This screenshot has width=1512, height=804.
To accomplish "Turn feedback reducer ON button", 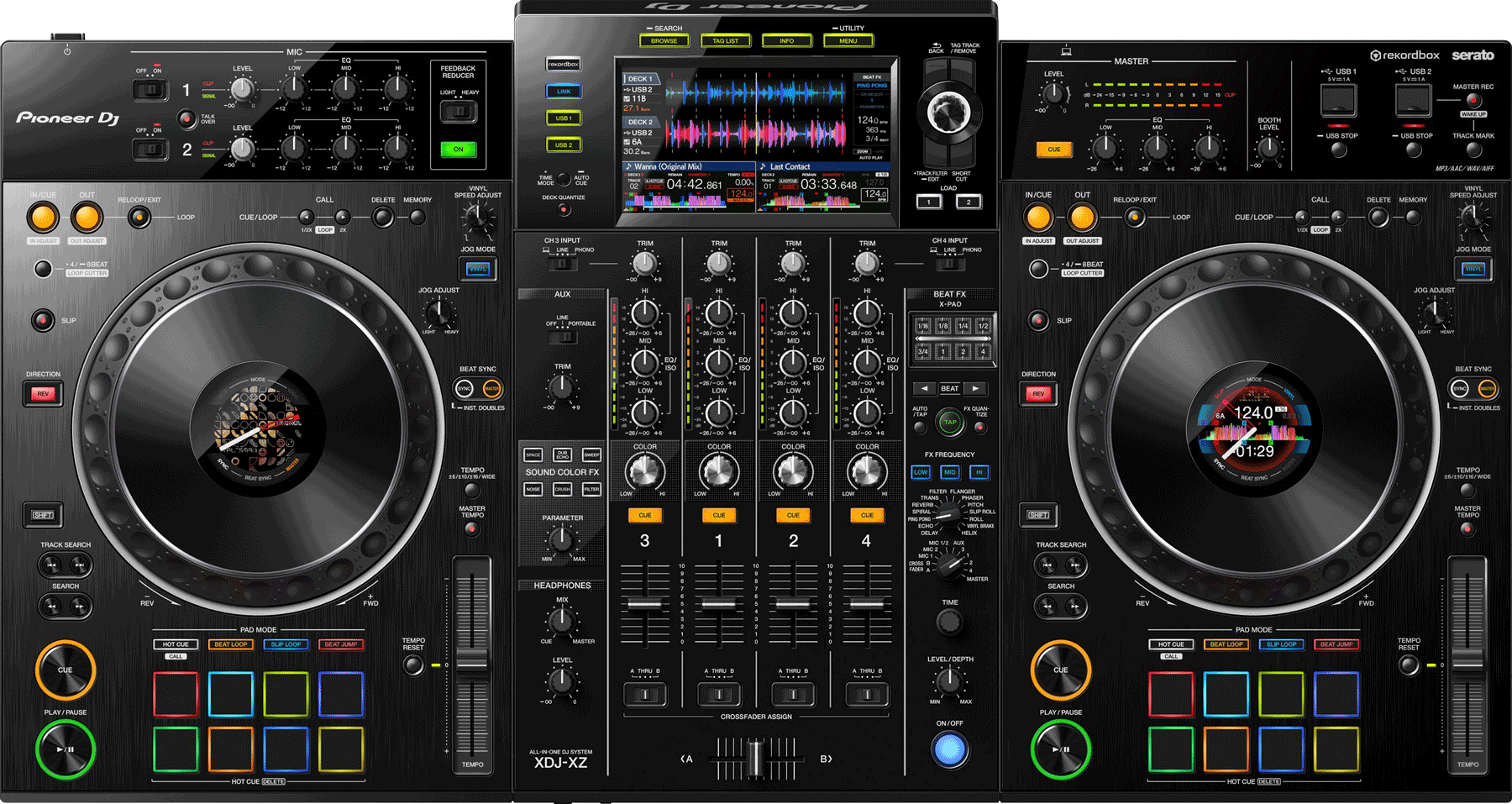I will [459, 150].
